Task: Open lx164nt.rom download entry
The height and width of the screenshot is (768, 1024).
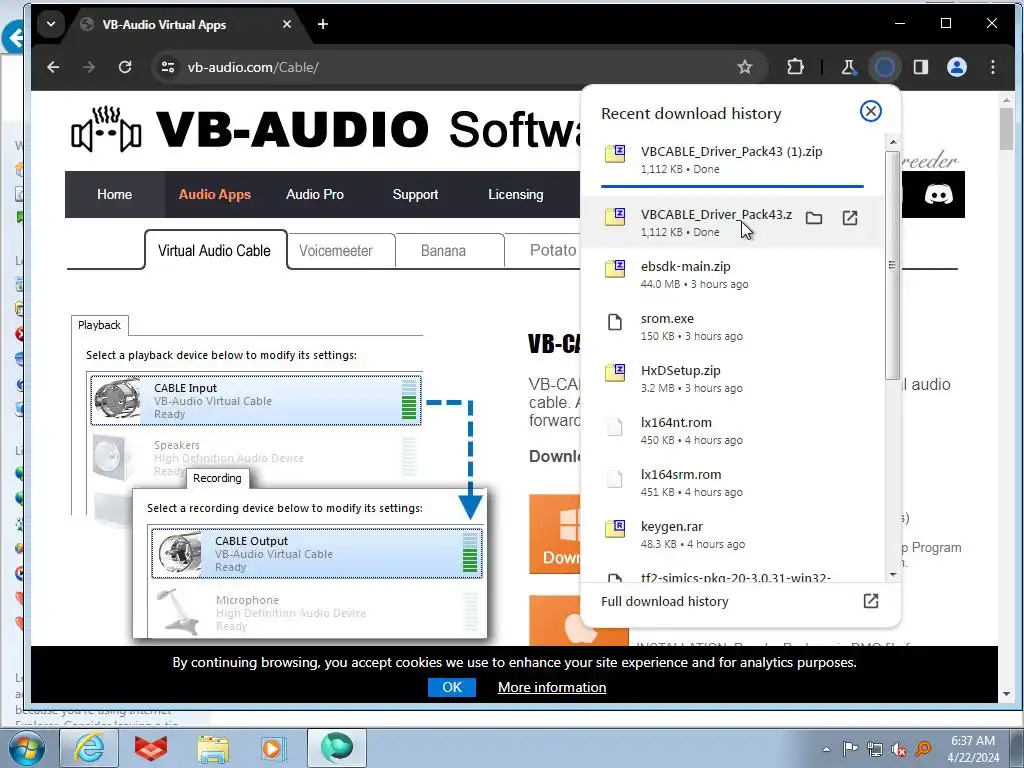Action: point(731,430)
